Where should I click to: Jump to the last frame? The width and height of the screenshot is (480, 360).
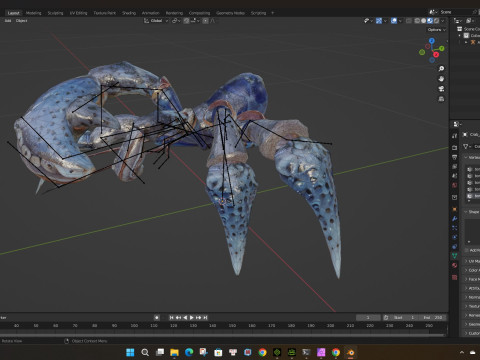coord(205,318)
